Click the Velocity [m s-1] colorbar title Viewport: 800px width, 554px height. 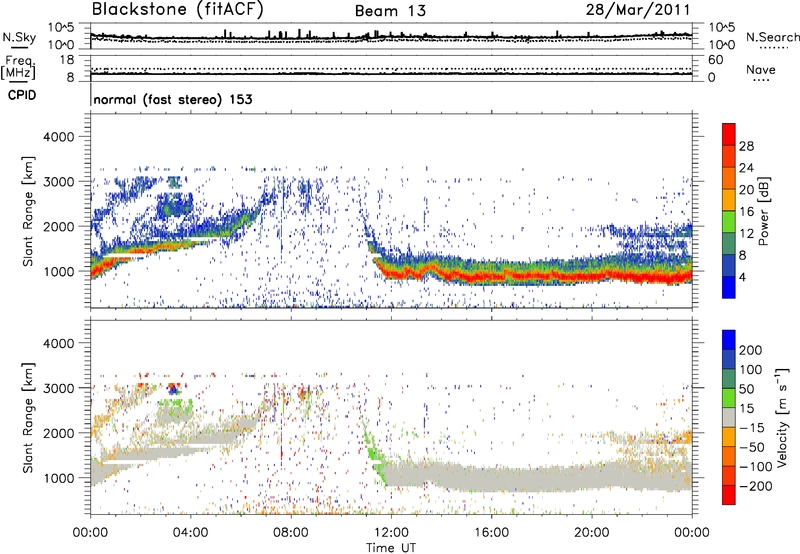point(782,418)
